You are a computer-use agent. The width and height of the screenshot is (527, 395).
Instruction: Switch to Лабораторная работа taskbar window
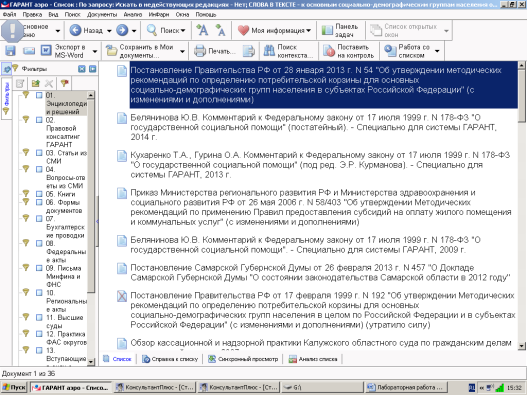[x=407, y=388]
